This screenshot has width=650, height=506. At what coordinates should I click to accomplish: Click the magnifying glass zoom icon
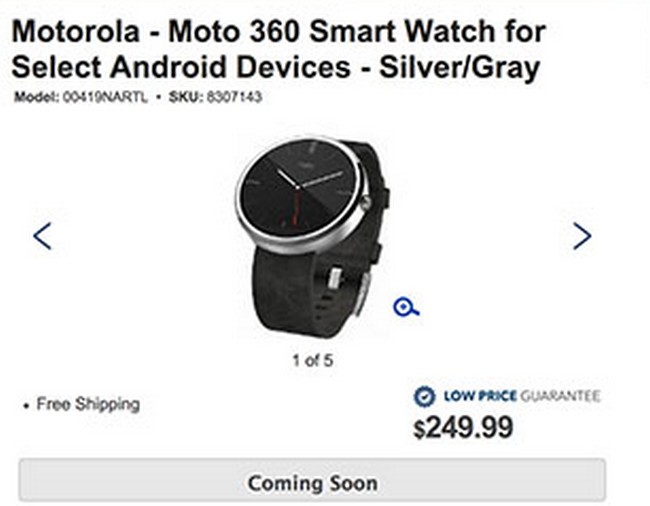pos(406,307)
